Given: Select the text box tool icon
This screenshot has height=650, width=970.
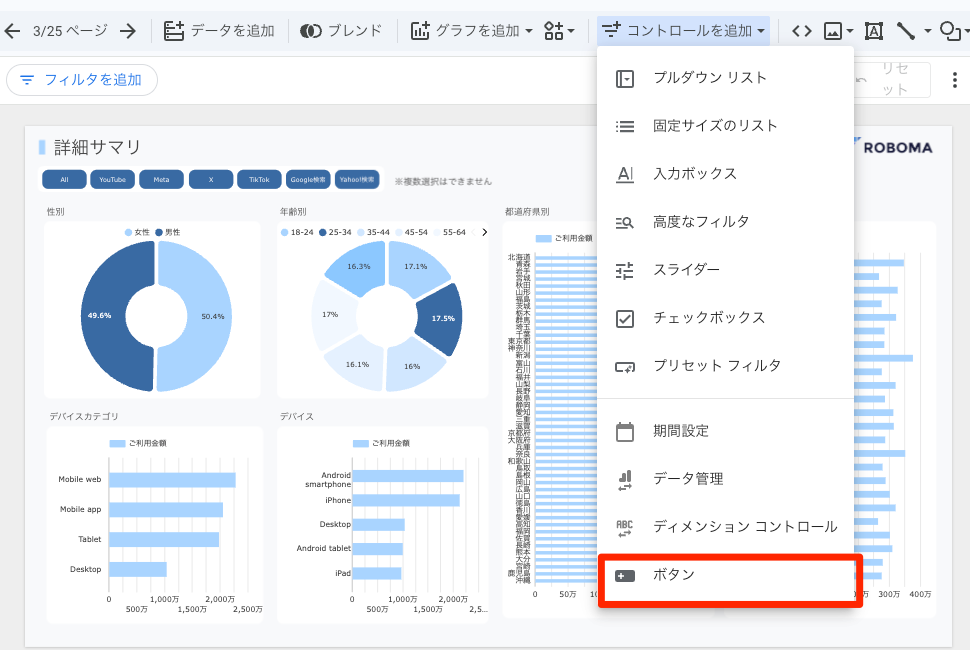Looking at the screenshot, I should point(873,31).
